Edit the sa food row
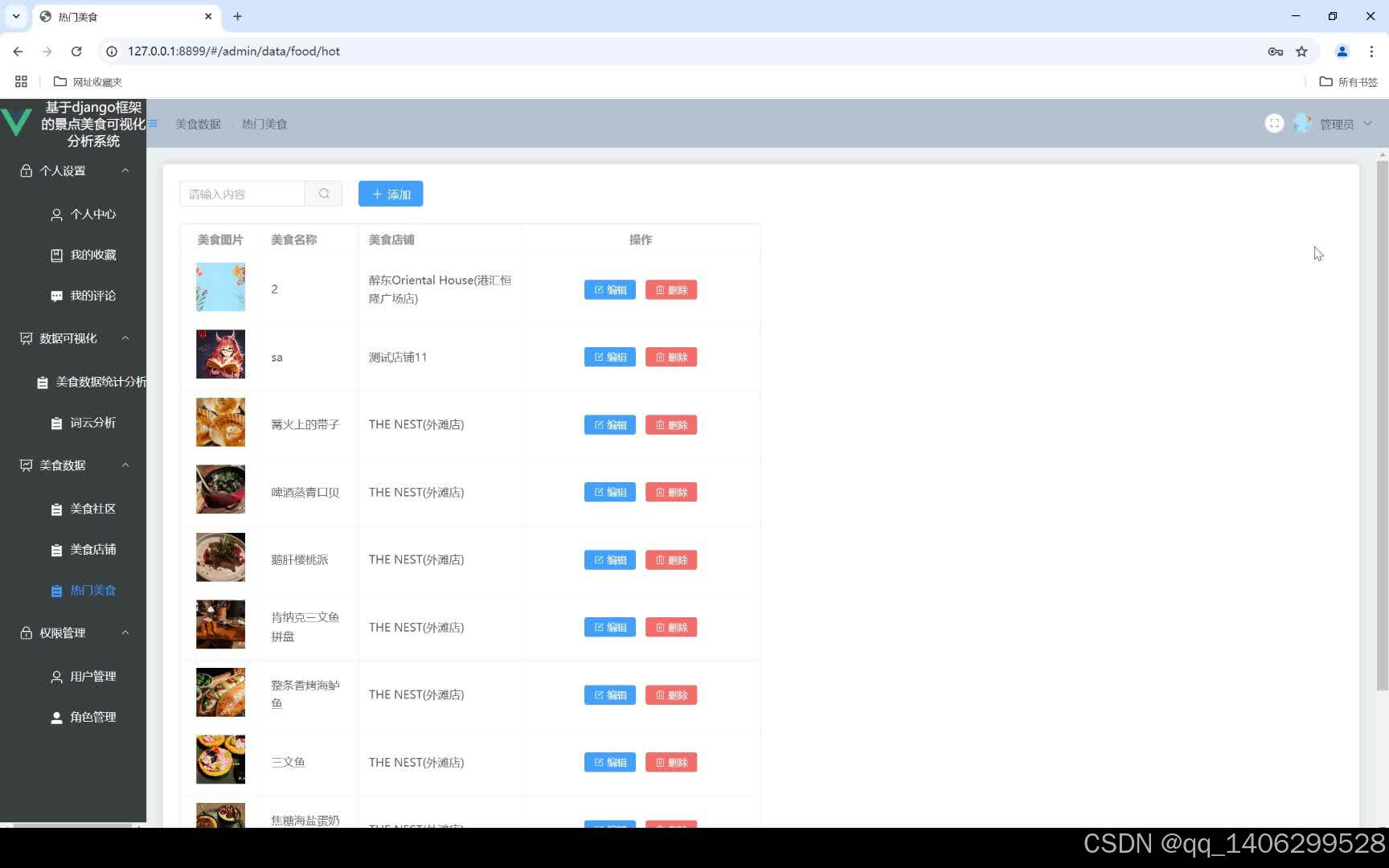This screenshot has width=1389, height=868. 610,357
